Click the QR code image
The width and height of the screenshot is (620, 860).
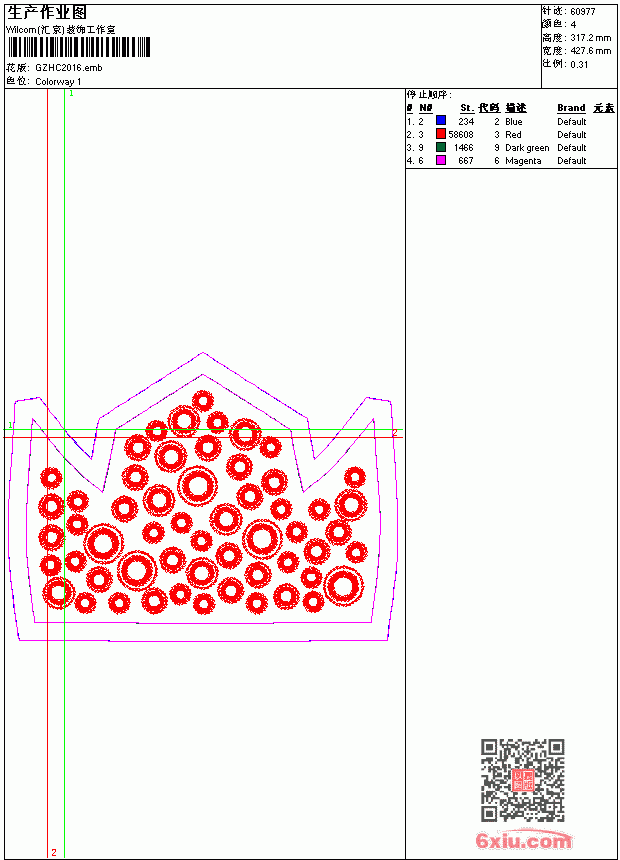[523, 780]
